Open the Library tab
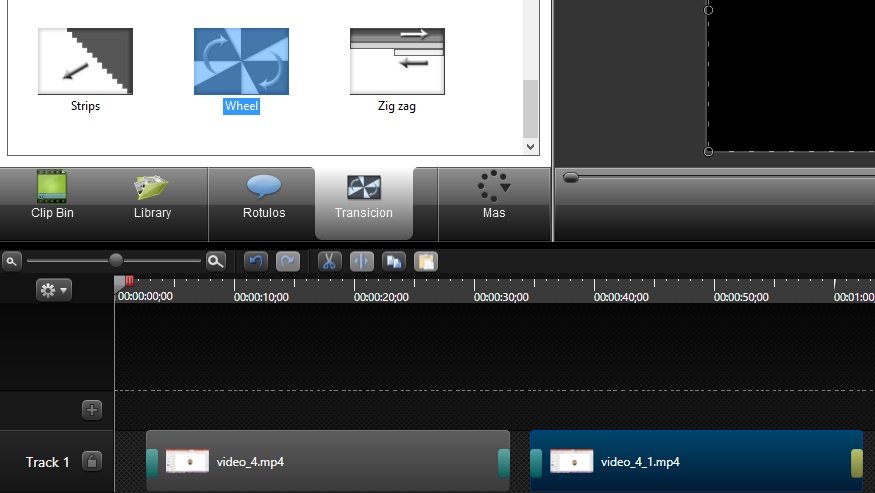This screenshot has height=493, width=875. pos(152,196)
